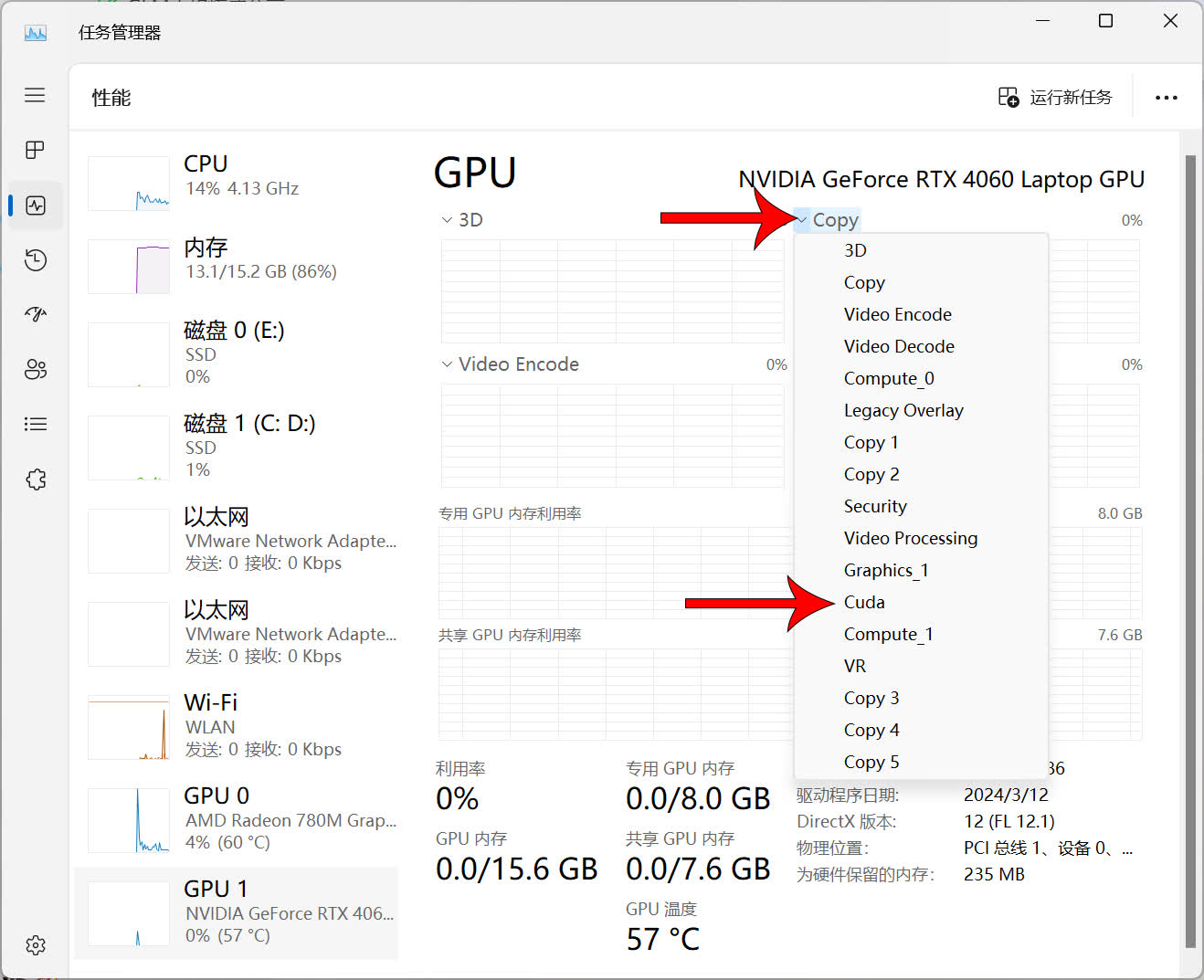Viewport: 1204px width, 980px height.
Task: Open the Services puzzle icon
Action: (x=35, y=479)
